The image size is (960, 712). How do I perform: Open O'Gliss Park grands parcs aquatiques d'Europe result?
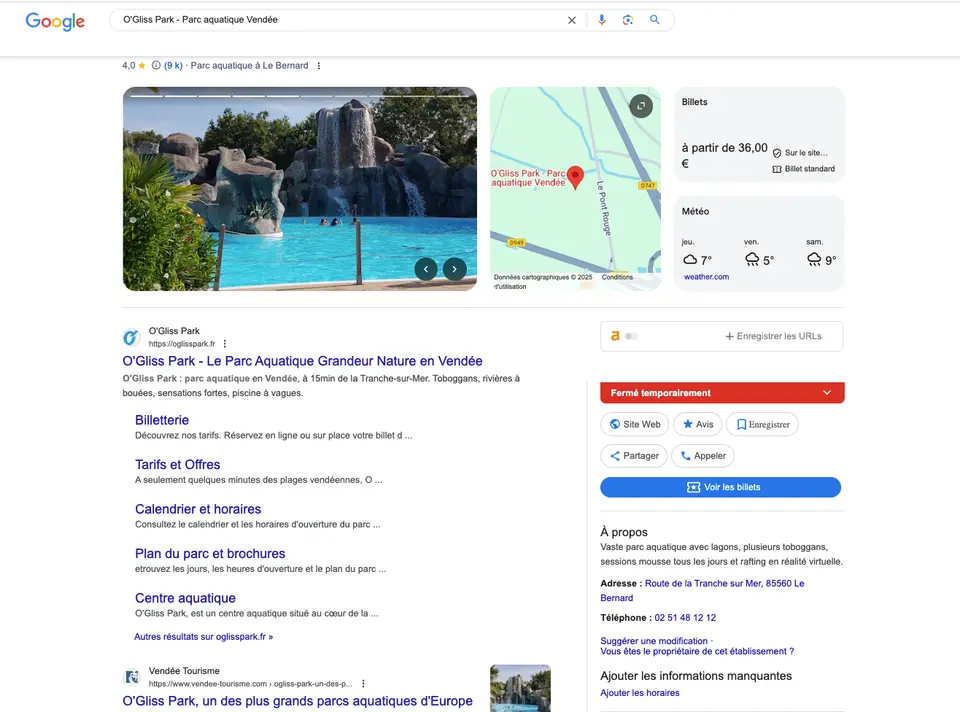pos(298,701)
